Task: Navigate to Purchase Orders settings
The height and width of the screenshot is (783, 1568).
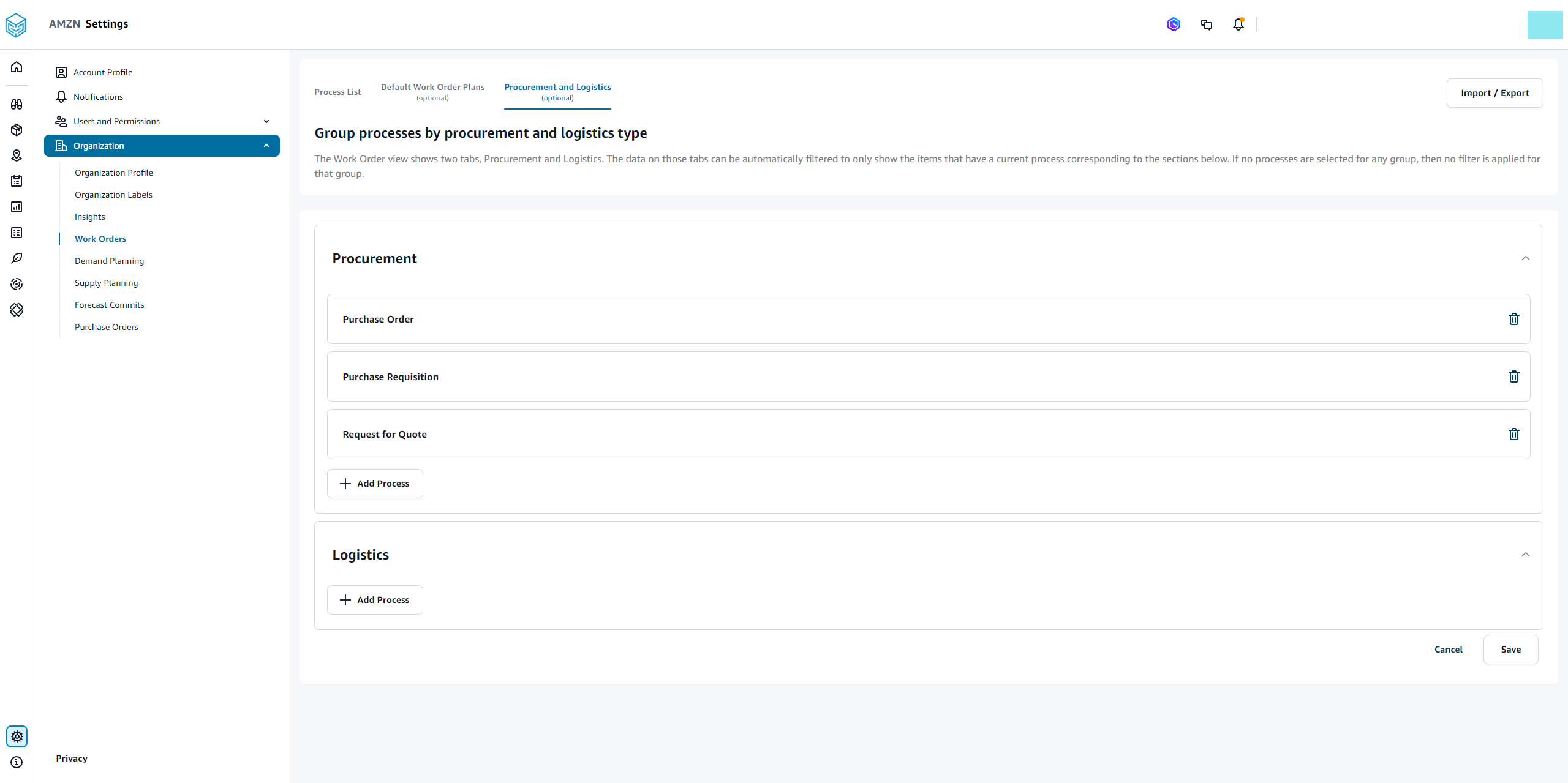Action: pyautogui.click(x=106, y=327)
